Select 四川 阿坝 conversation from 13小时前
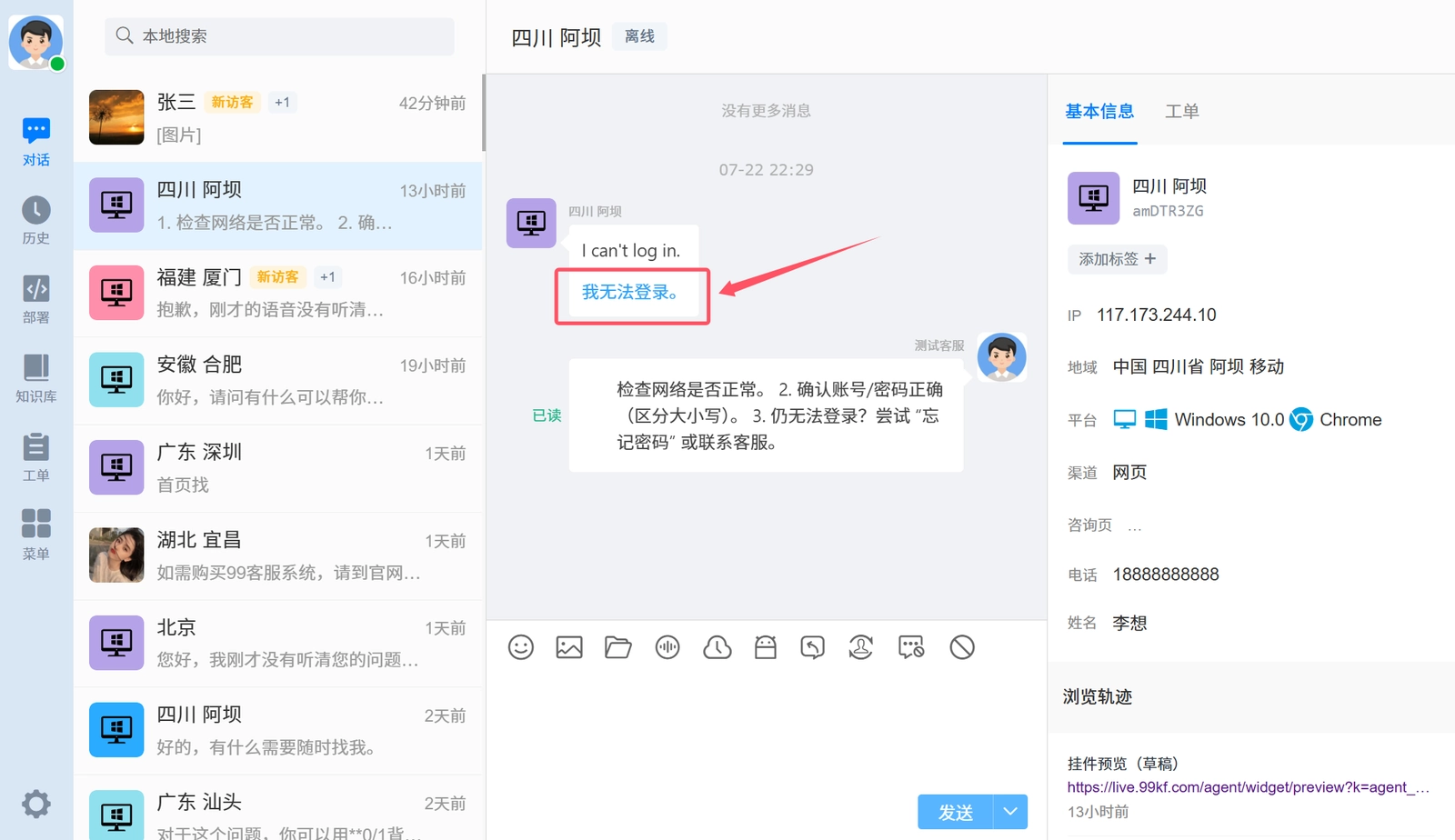1455x840 pixels. point(277,205)
